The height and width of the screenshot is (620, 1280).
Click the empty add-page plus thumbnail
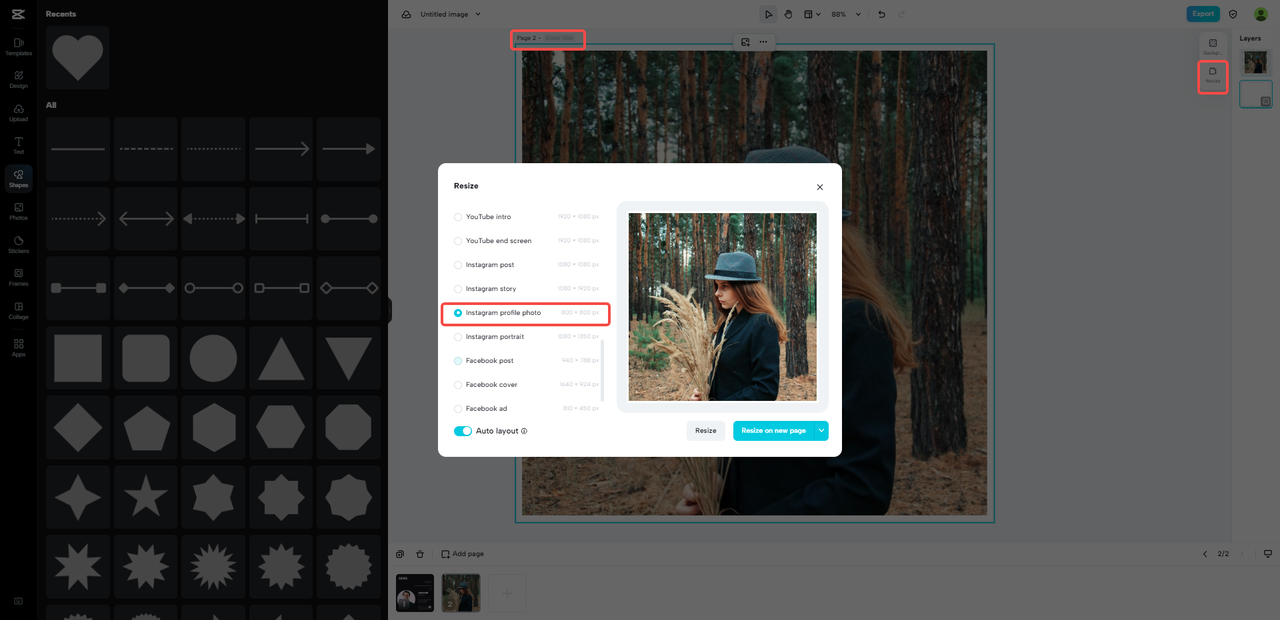pos(507,593)
